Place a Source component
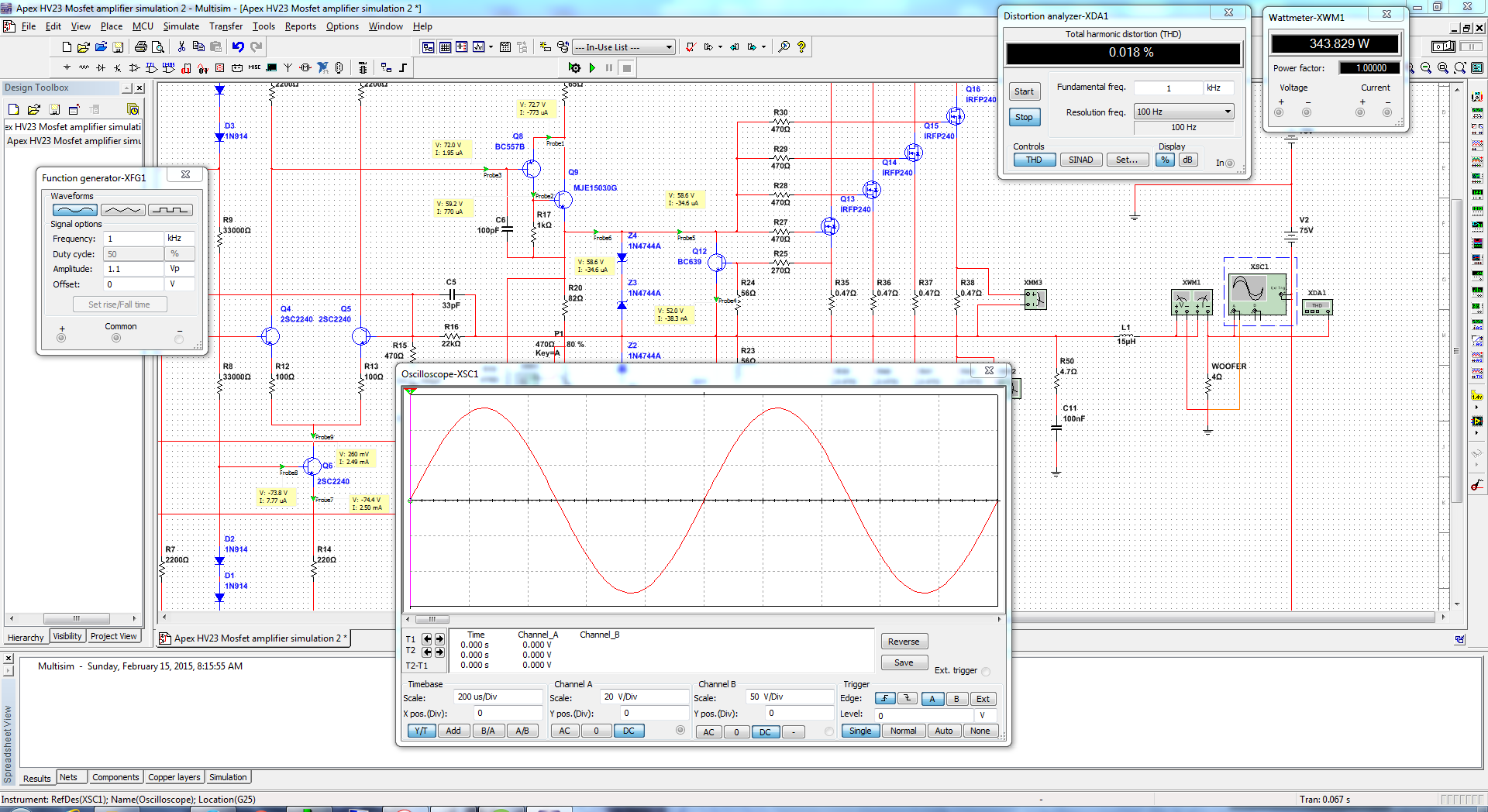This screenshot has width=1488, height=812. pos(67,67)
